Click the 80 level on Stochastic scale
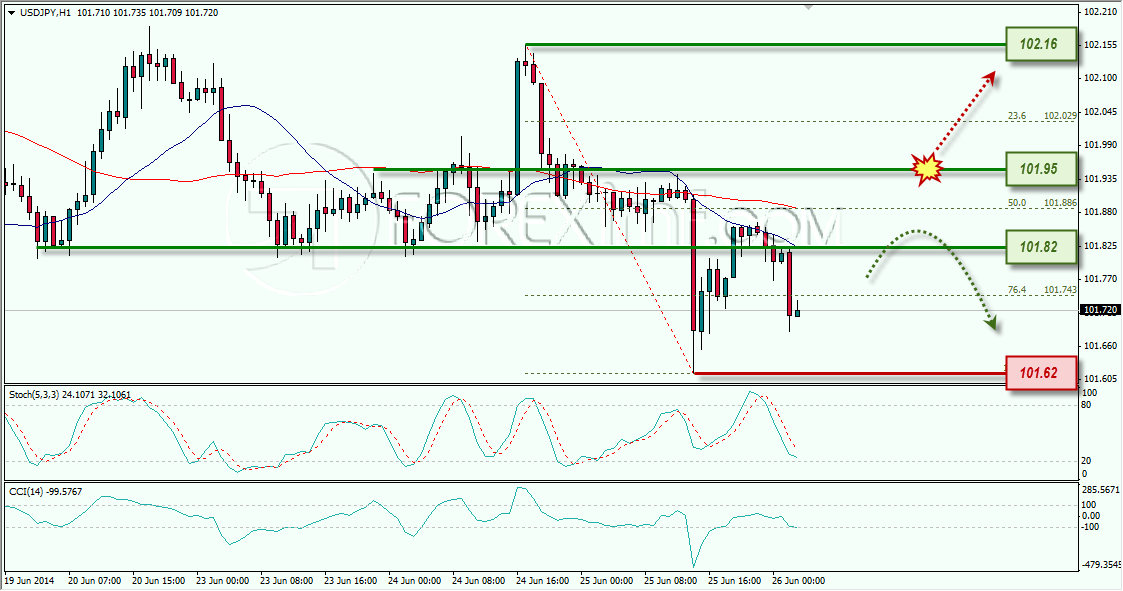1123x591 pixels. click(1086, 405)
